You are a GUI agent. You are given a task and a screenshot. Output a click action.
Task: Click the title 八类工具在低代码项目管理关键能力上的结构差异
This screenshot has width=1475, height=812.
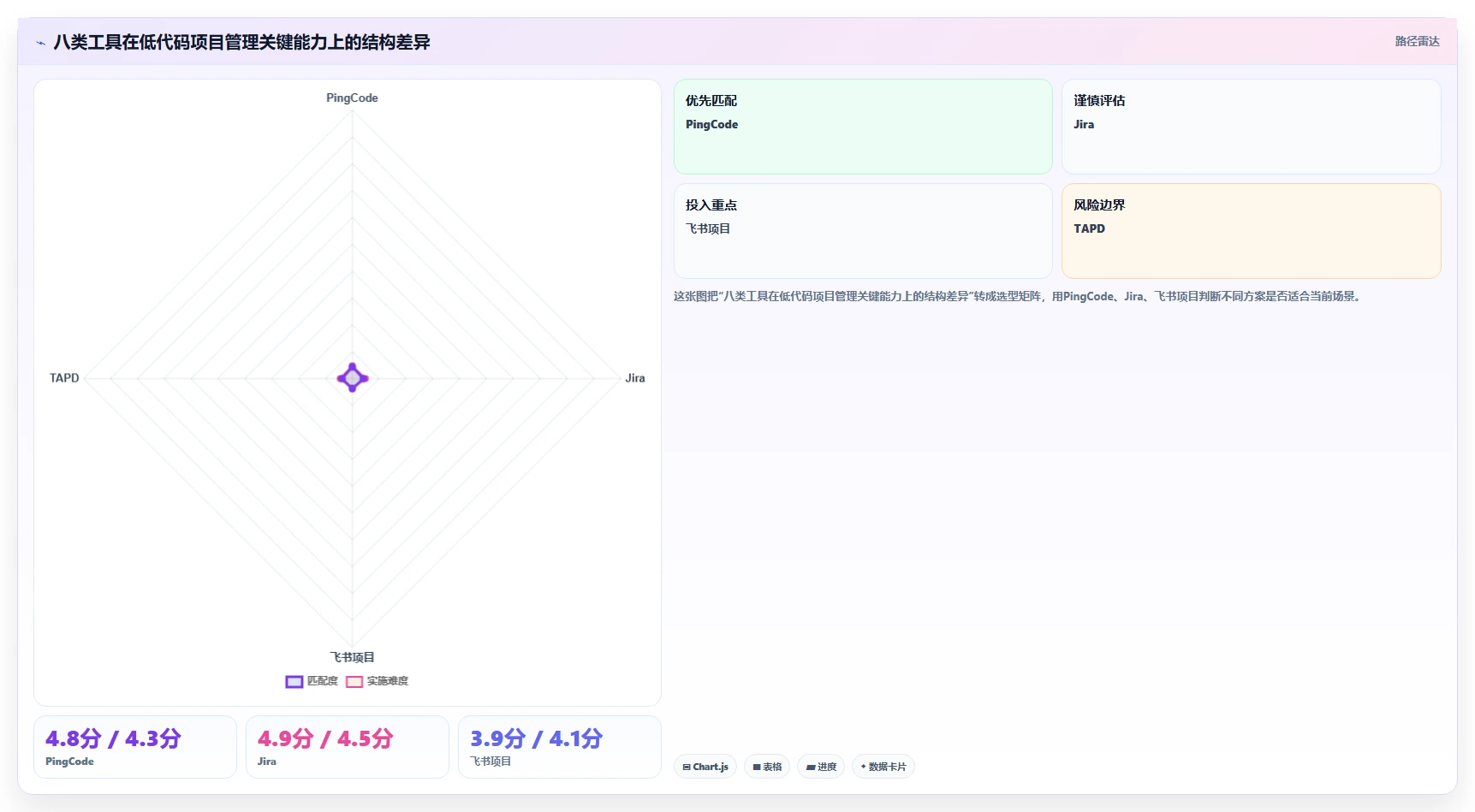point(241,42)
